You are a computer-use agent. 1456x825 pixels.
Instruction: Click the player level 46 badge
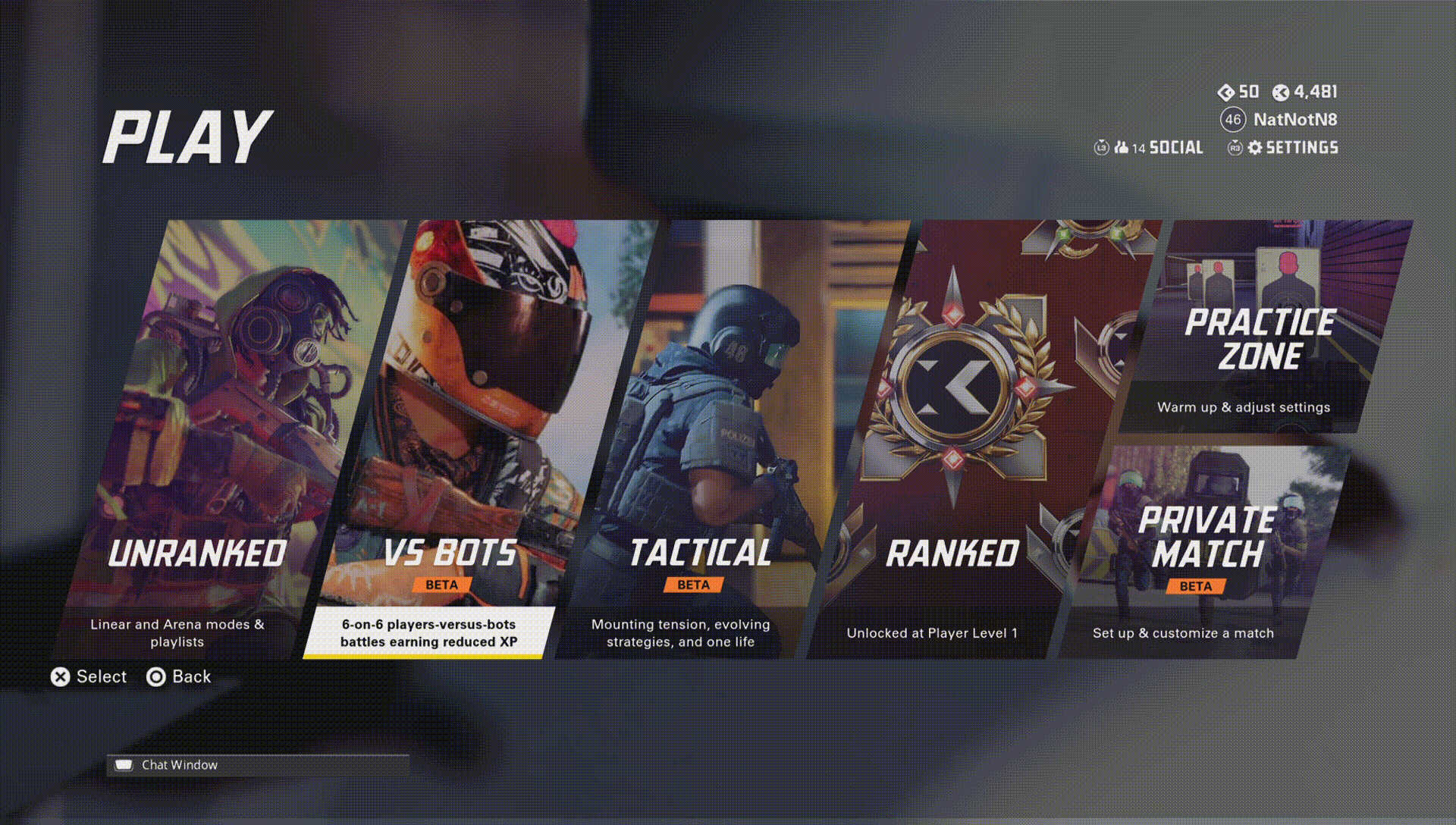(1233, 120)
